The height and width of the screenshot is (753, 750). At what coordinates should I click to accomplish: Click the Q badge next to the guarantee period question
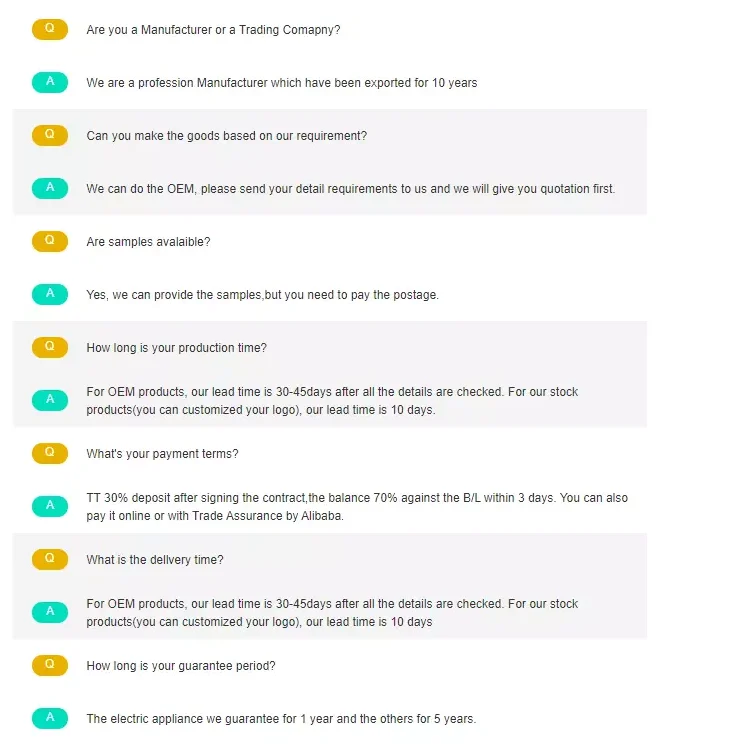click(50, 665)
